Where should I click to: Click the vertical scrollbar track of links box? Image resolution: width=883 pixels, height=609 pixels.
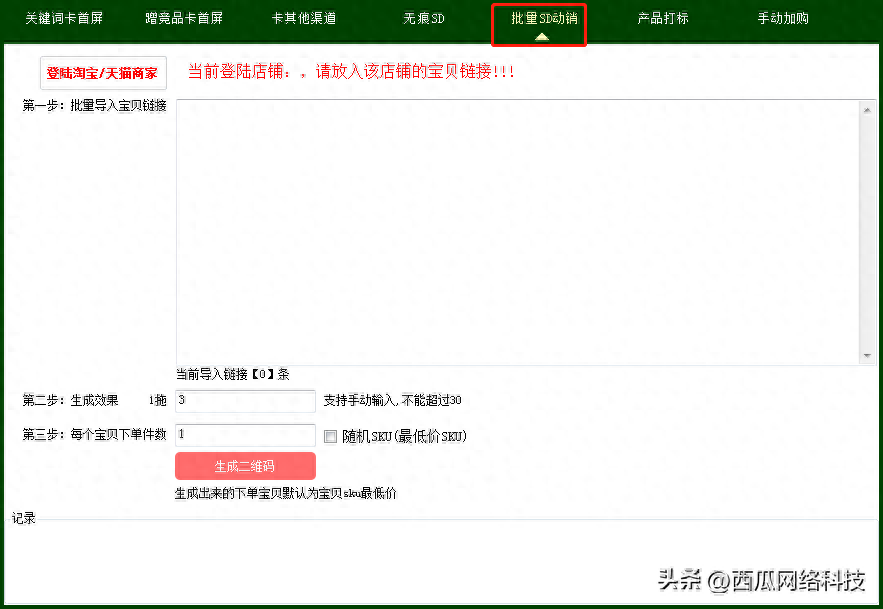tap(867, 232)
